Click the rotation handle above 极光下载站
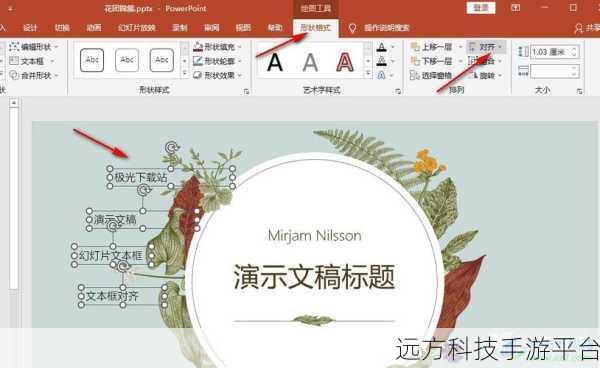 click(172, 147)
